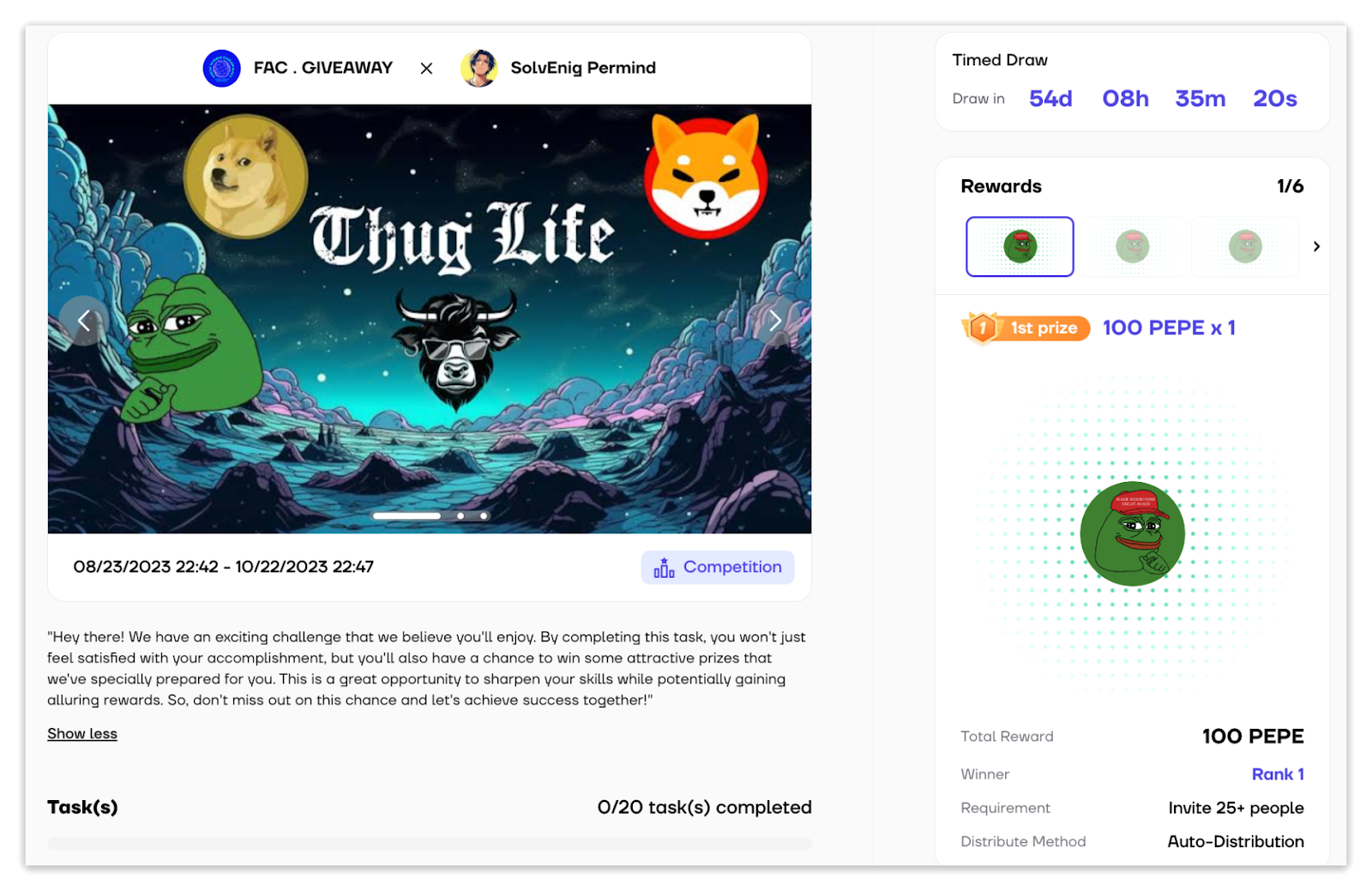The image size is (1372, 891).
Task: Advance to next banner slide arrow
Action: point(774,321)
